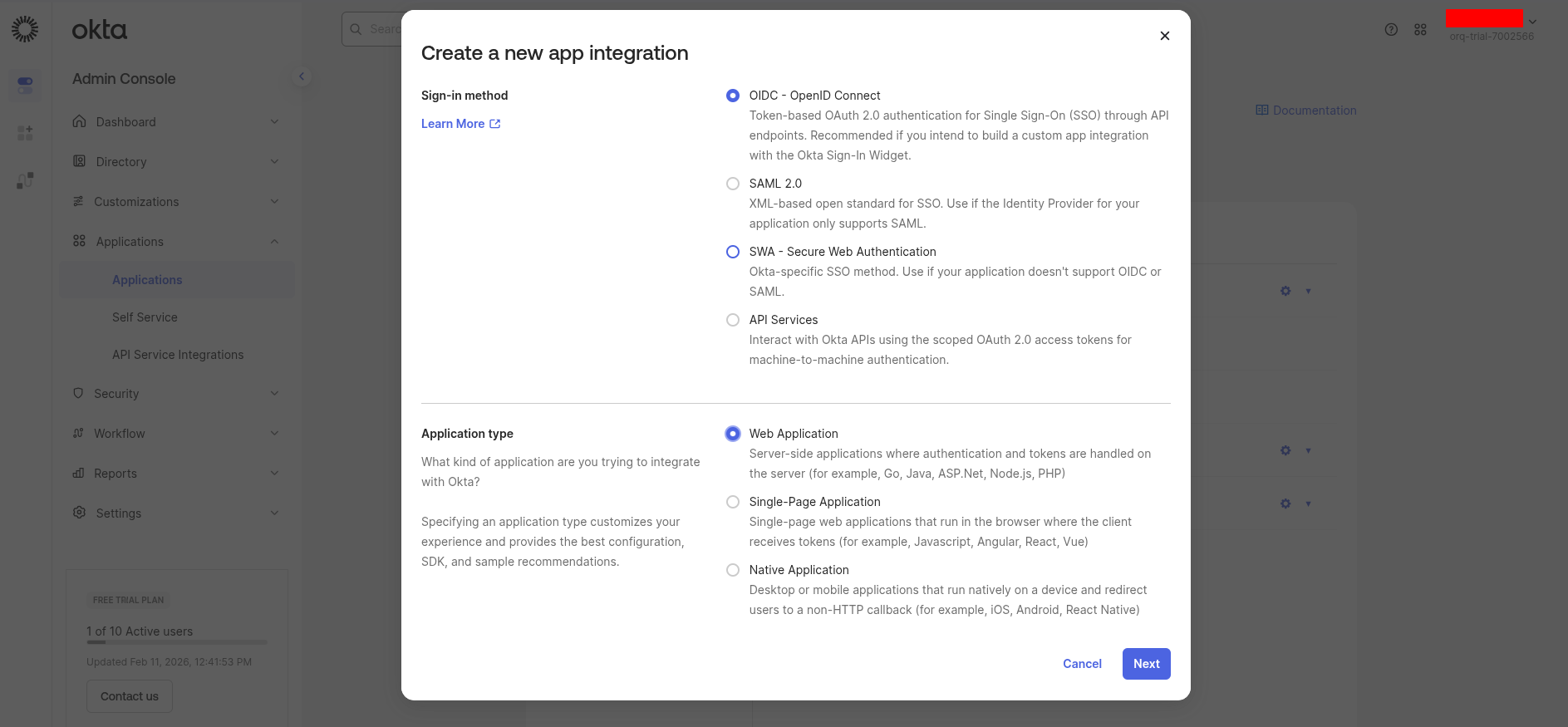Click the Security shield icon
Screen dimensions: 1568x727
78,393
